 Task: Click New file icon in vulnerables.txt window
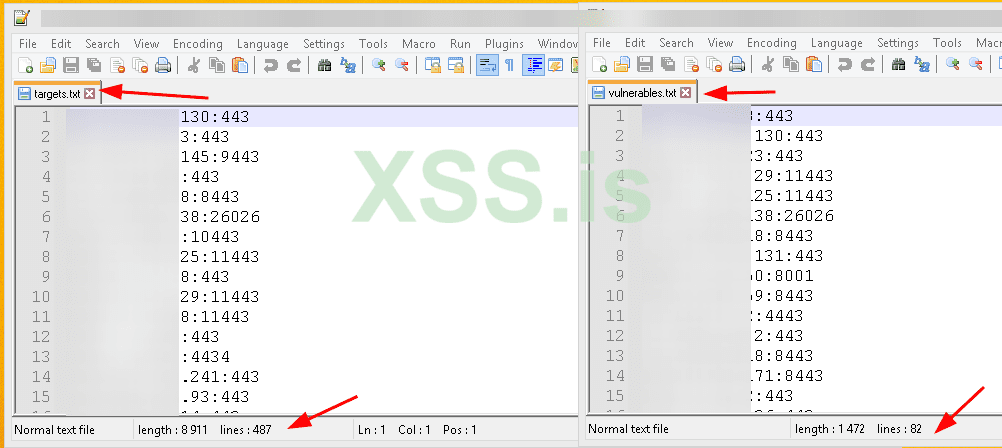[x=599, y=64]
